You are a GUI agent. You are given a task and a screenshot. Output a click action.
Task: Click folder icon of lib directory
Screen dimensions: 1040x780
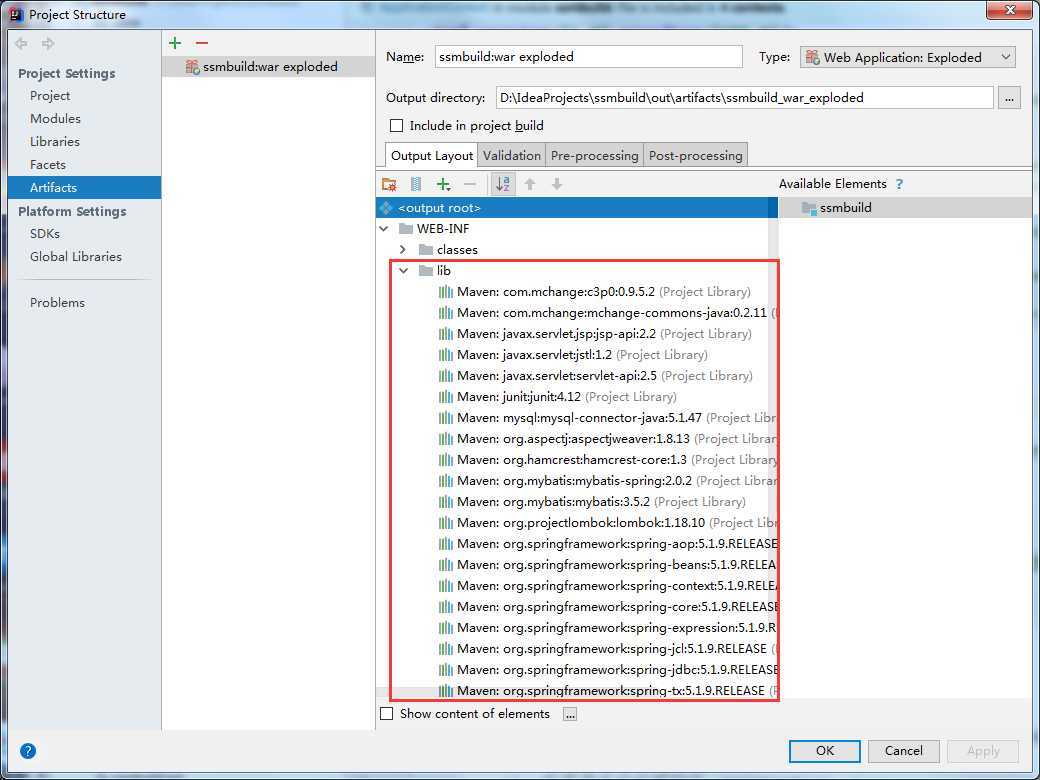click(x=426, y=271)
